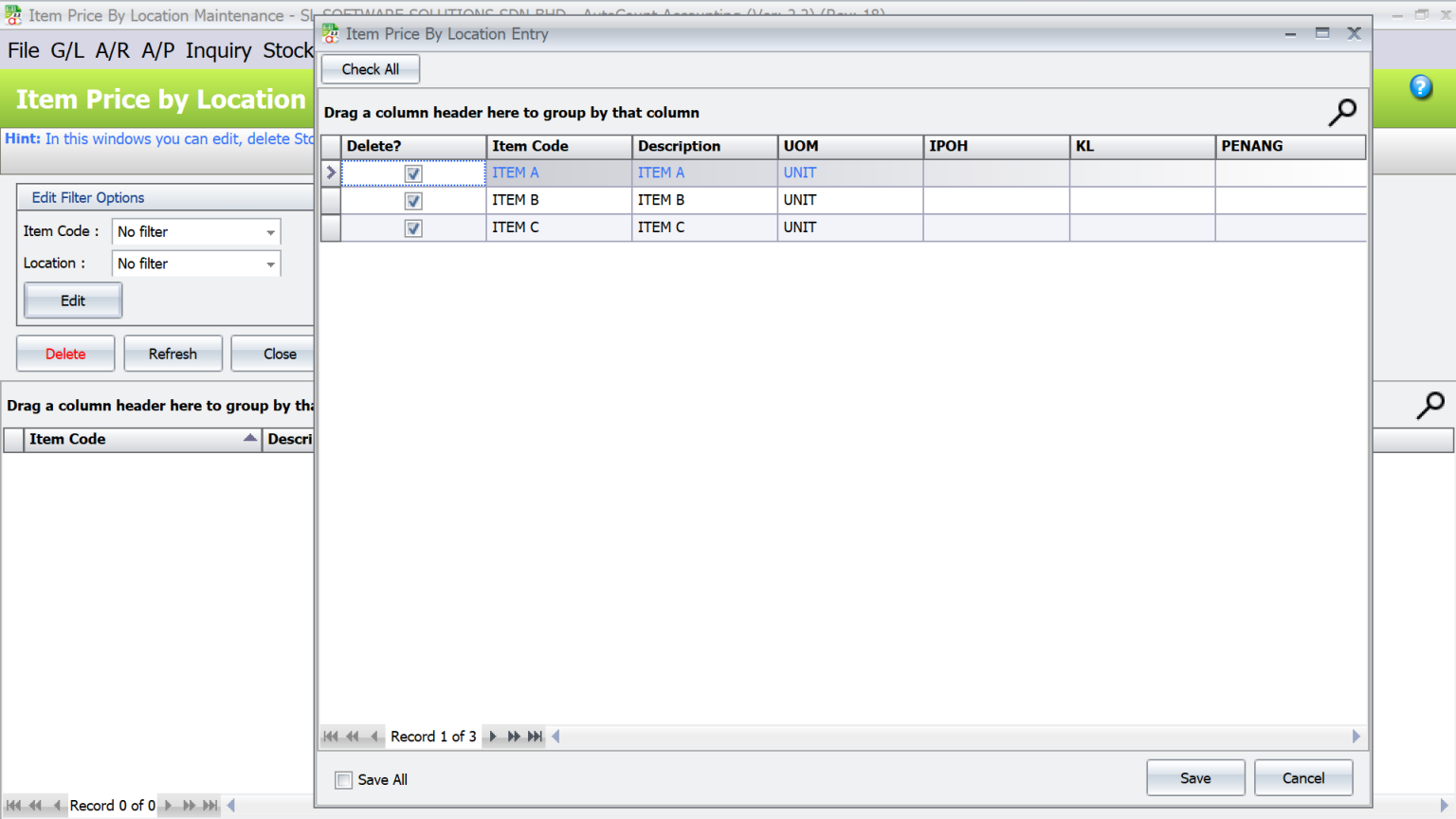Open search via magnifier icon in entry dialog

[x=1342, y=112]
